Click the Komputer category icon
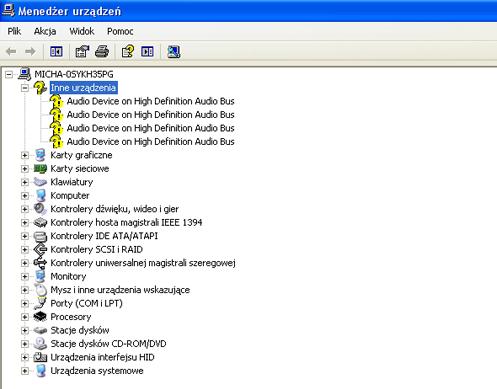The width and height of the screenshot is (497, 389). [40, 196]
